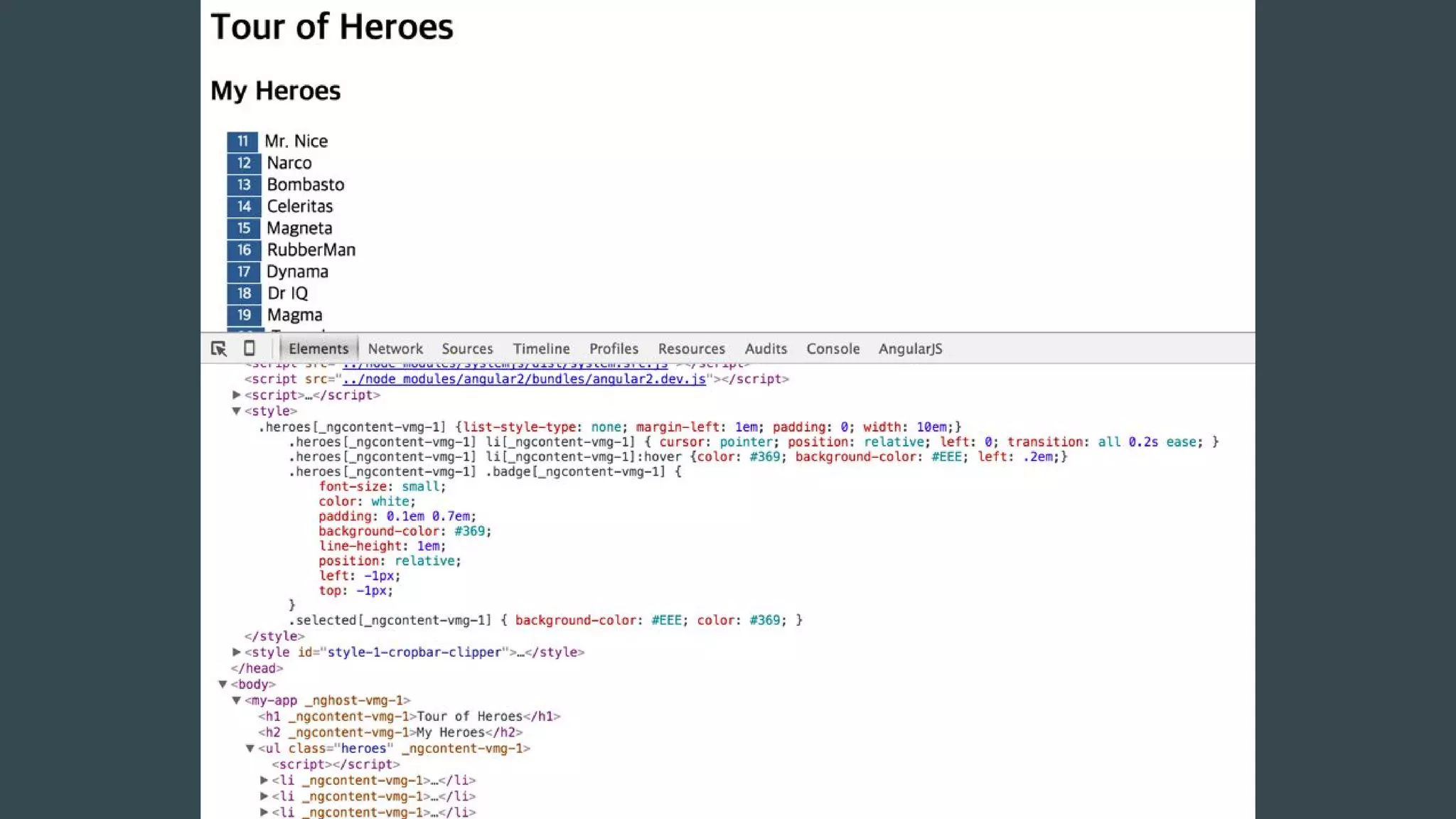Image resolution: width=1456 pixels, height=819 pixels.
Task: Expand the style-1-cropbar-clipper style node
Action: pos(237,652)
